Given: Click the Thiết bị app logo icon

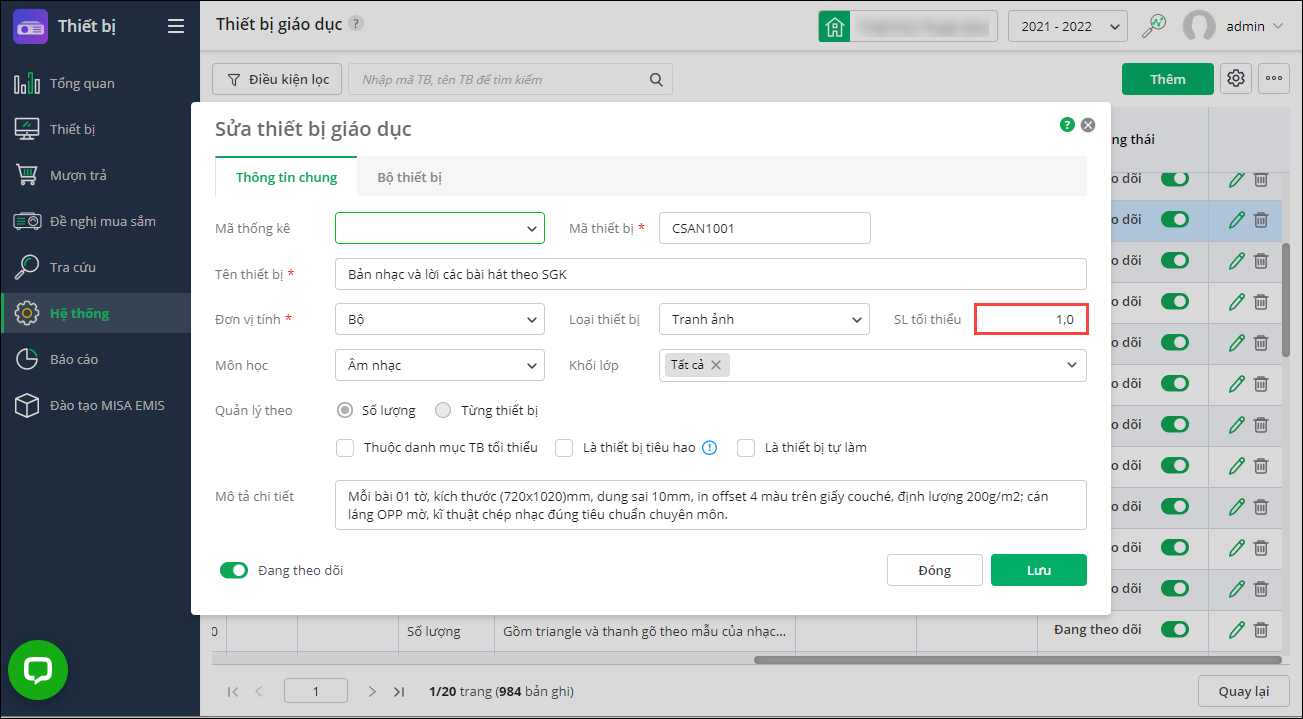Looking at the screenshot, I should point(30,26).
